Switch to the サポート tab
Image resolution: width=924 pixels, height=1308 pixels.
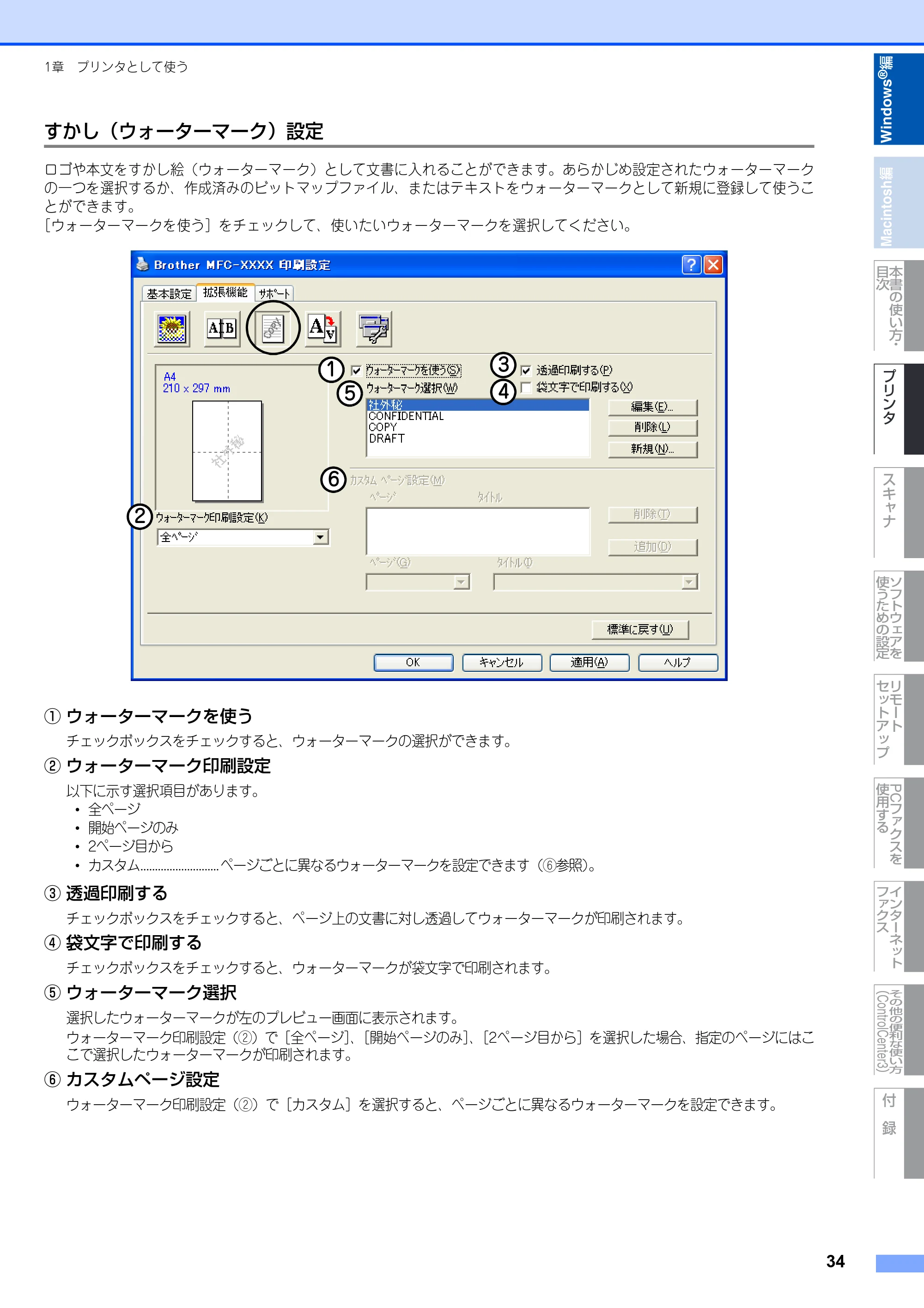pyautogui.click(x=274, y=293)
